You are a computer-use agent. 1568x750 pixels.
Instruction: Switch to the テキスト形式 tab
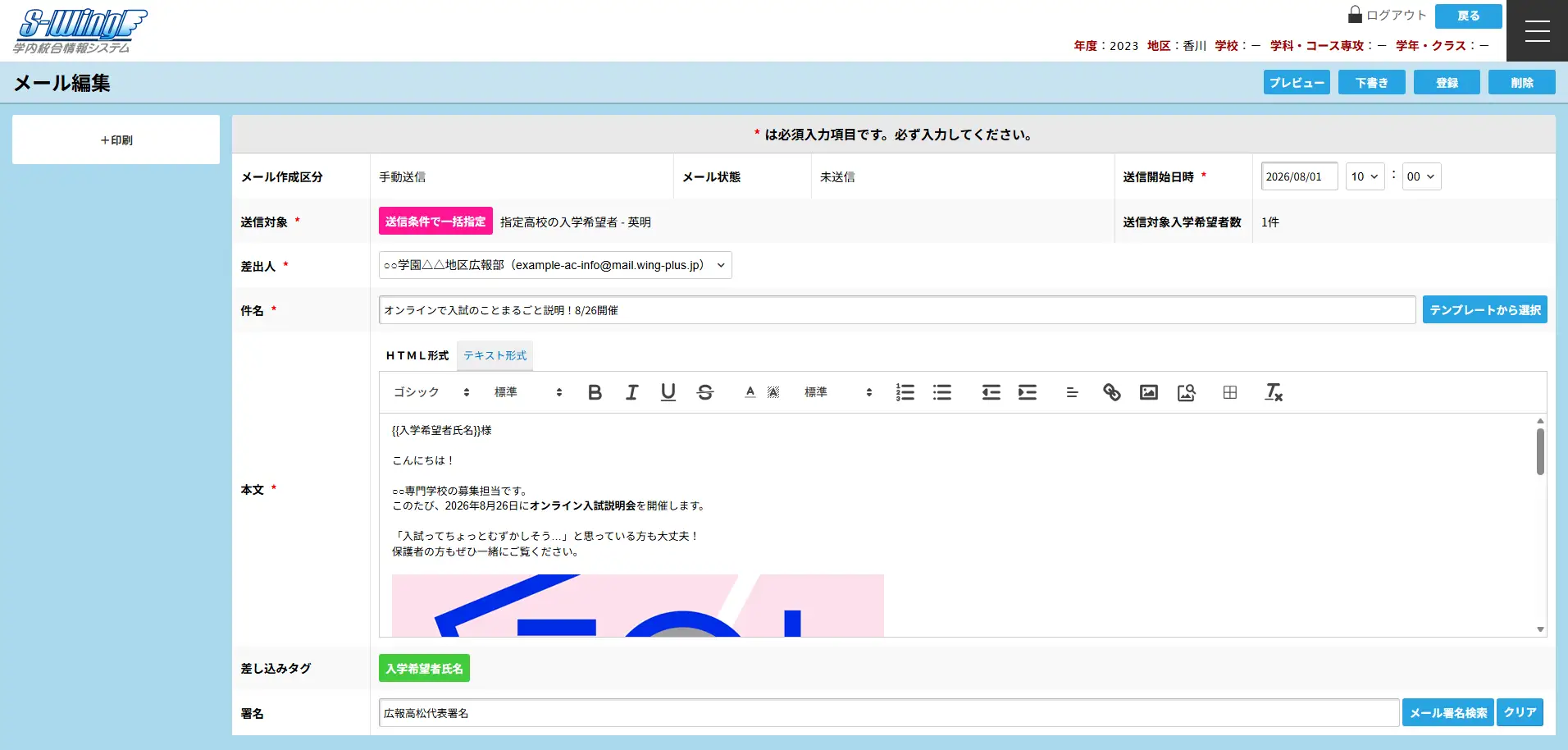tap(495, 355)
